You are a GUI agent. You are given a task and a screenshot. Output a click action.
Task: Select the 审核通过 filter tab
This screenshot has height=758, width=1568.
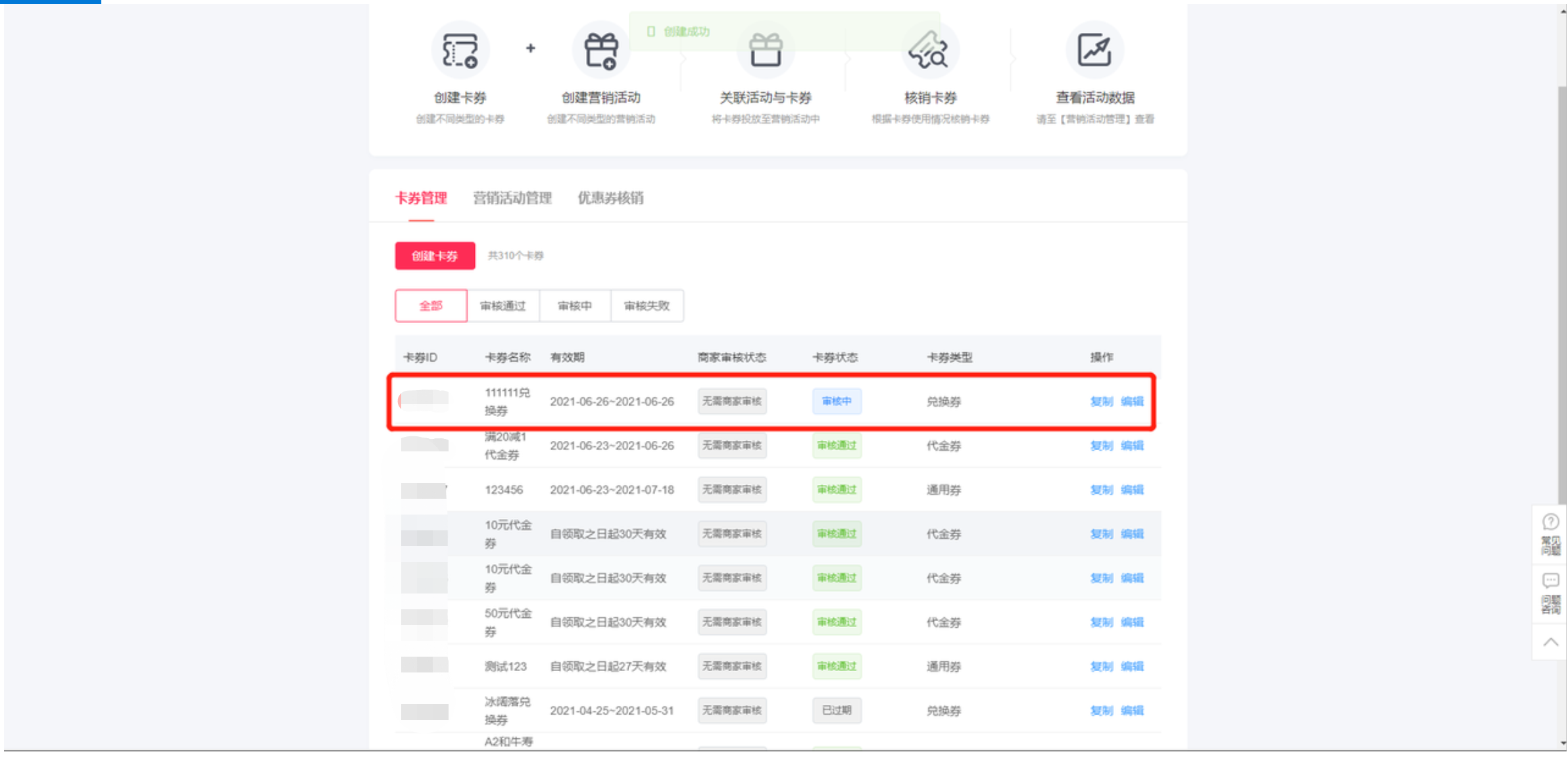(x=503, y=306)
